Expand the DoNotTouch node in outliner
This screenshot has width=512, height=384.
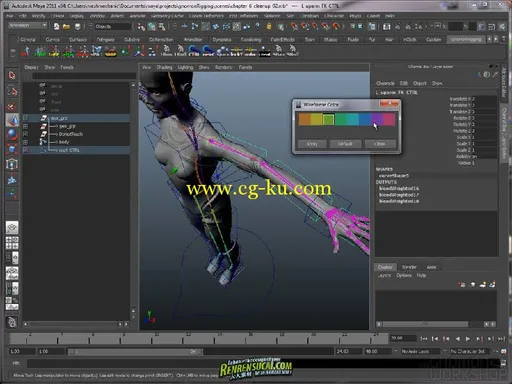pyautogui.click(x=26, y=134)
